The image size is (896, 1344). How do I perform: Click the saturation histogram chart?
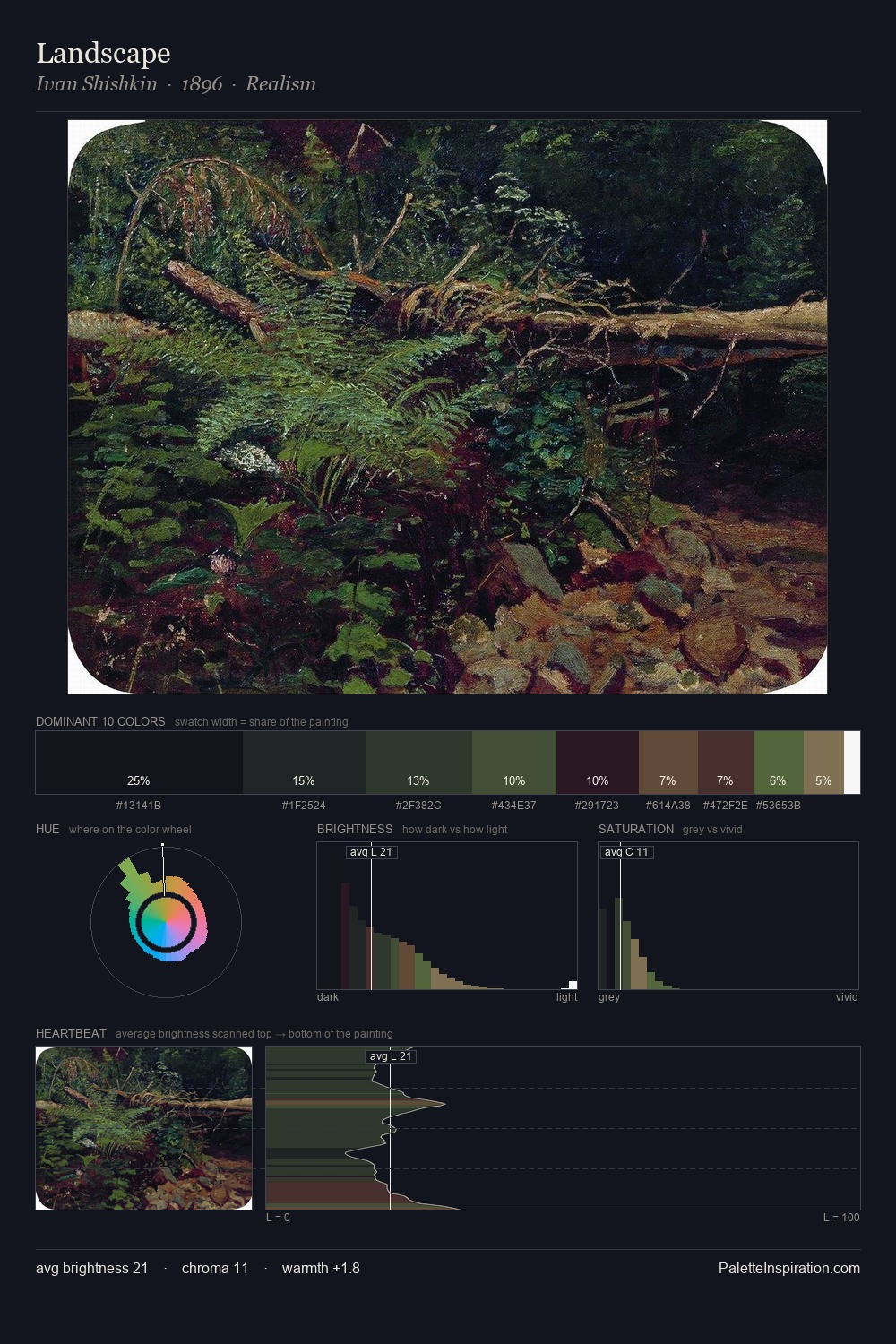(x=728, y=916)
